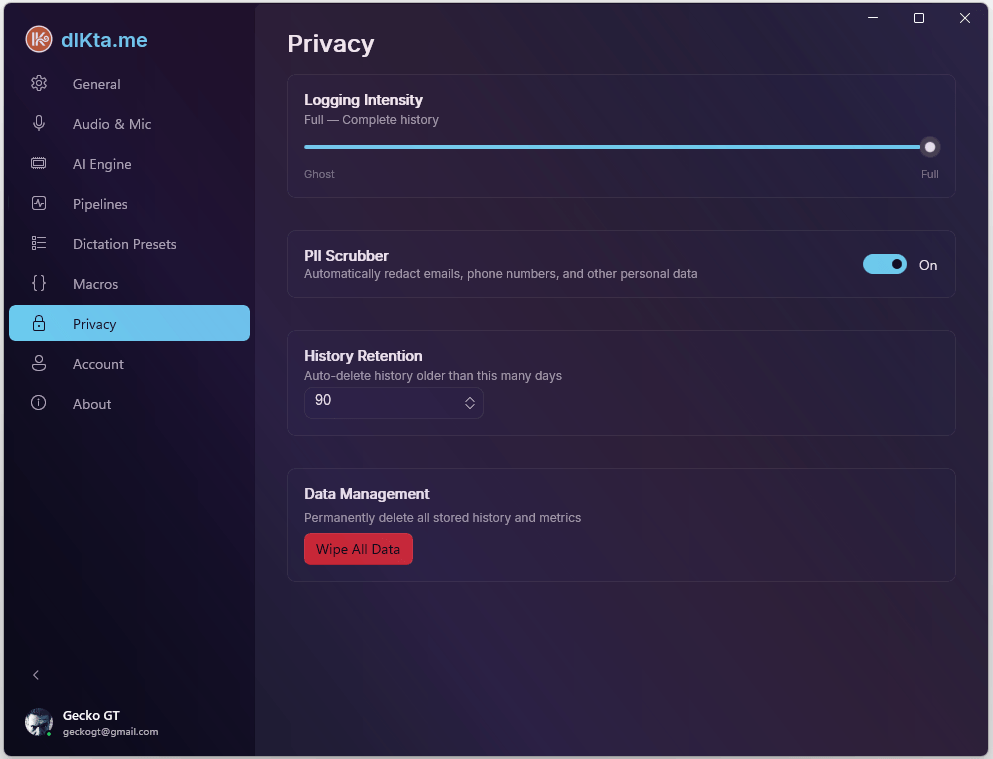Click the 'Full — Complete history' text
993x759 pixels.
[x=371, y=120]
